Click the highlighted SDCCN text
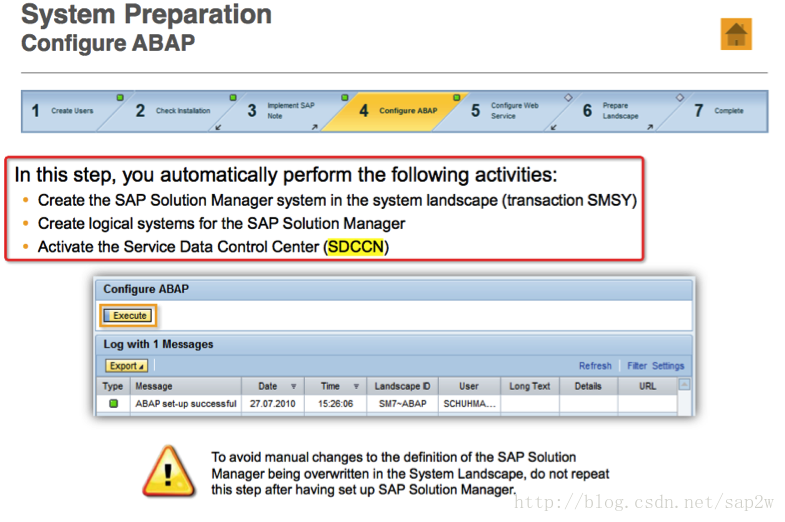 pos(355,247)
